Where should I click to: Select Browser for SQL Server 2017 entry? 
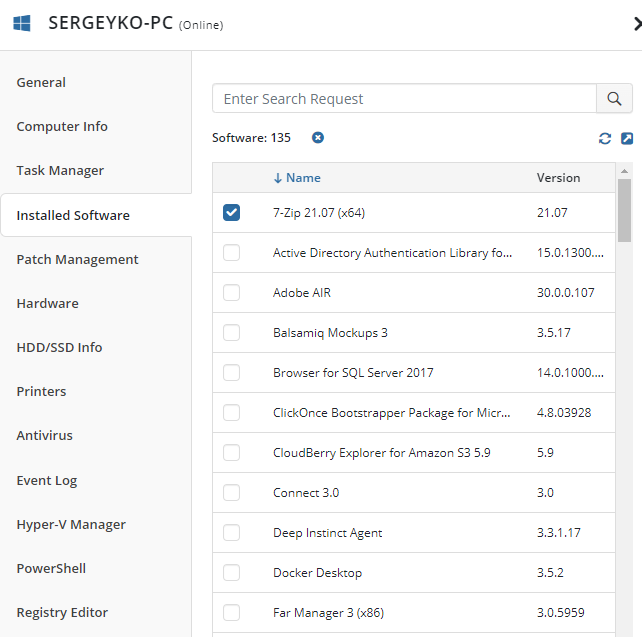coord(353,373)
